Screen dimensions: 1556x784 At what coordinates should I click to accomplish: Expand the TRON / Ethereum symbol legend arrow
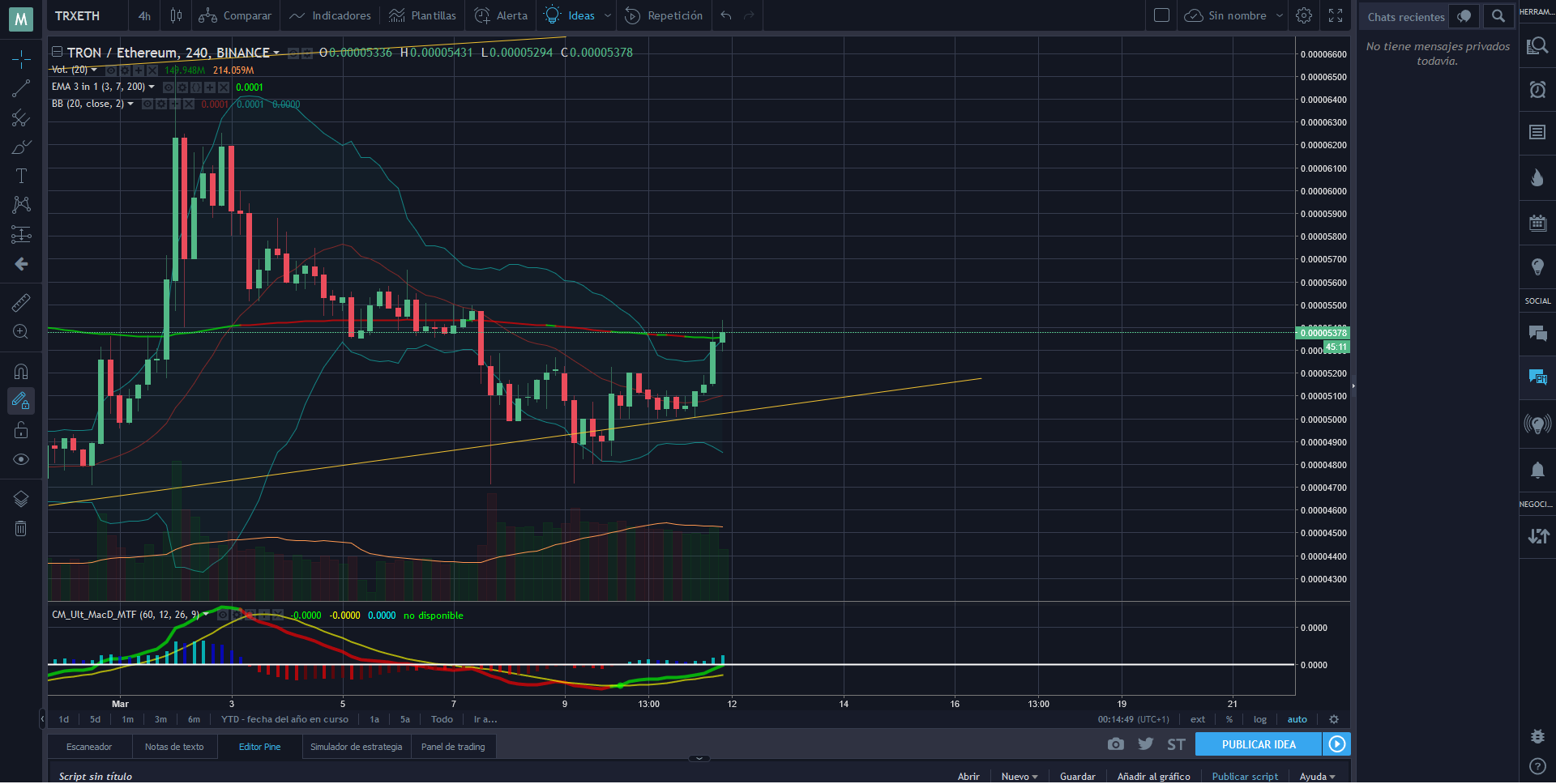276,53
